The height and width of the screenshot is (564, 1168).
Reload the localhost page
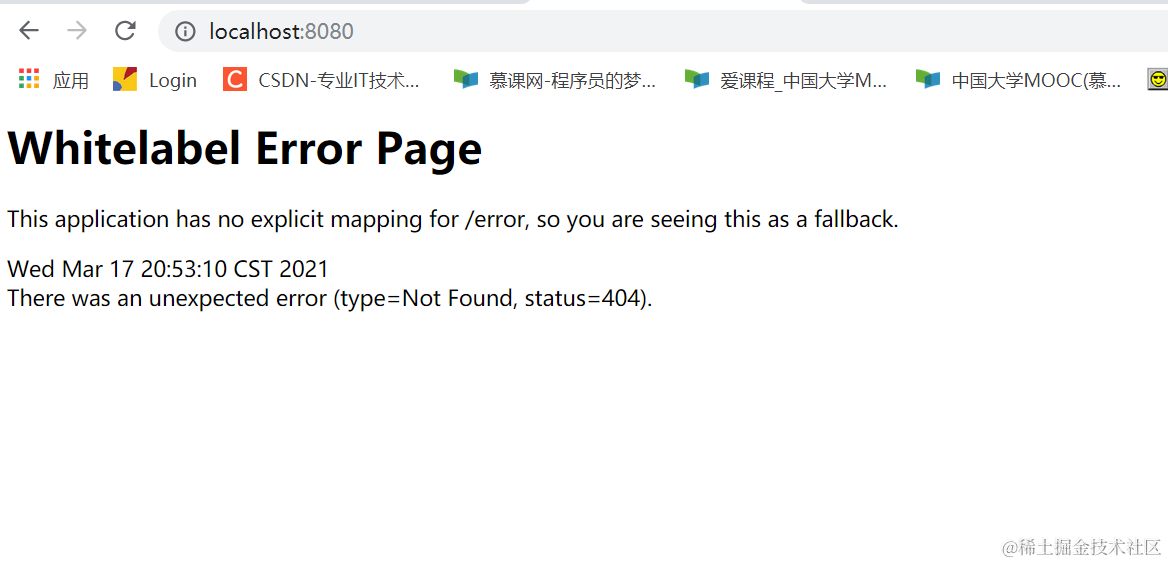point(125,31)
